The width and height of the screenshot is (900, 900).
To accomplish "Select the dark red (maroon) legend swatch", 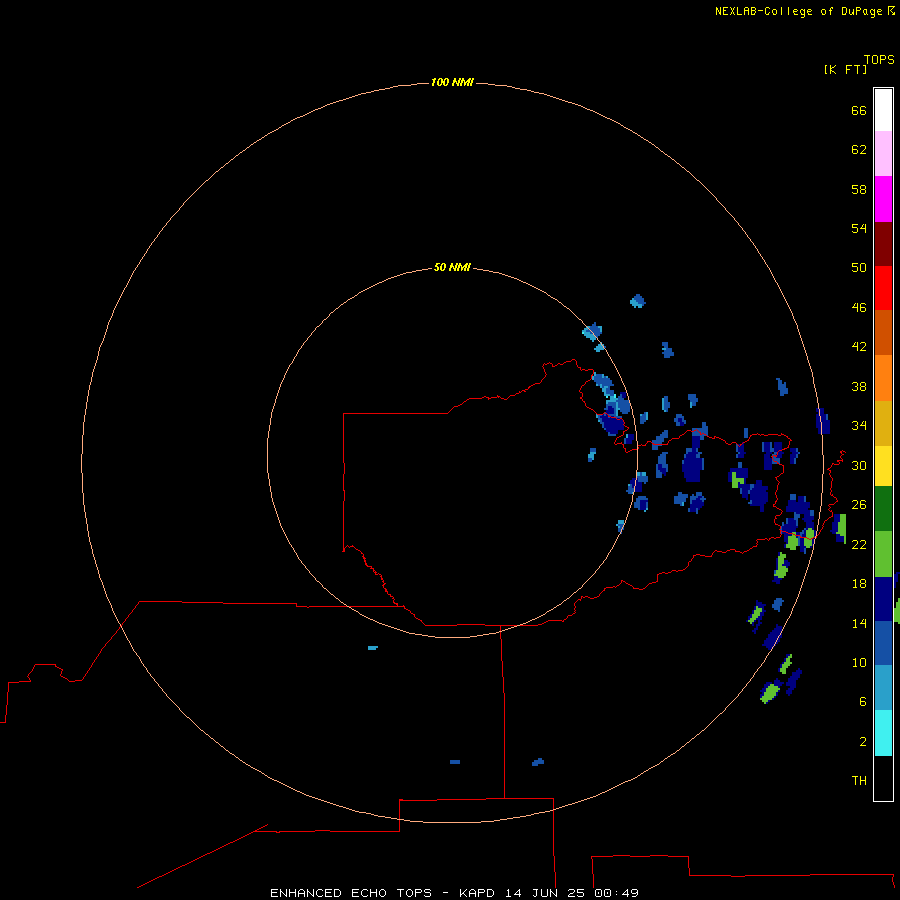I will coord(883,243).
